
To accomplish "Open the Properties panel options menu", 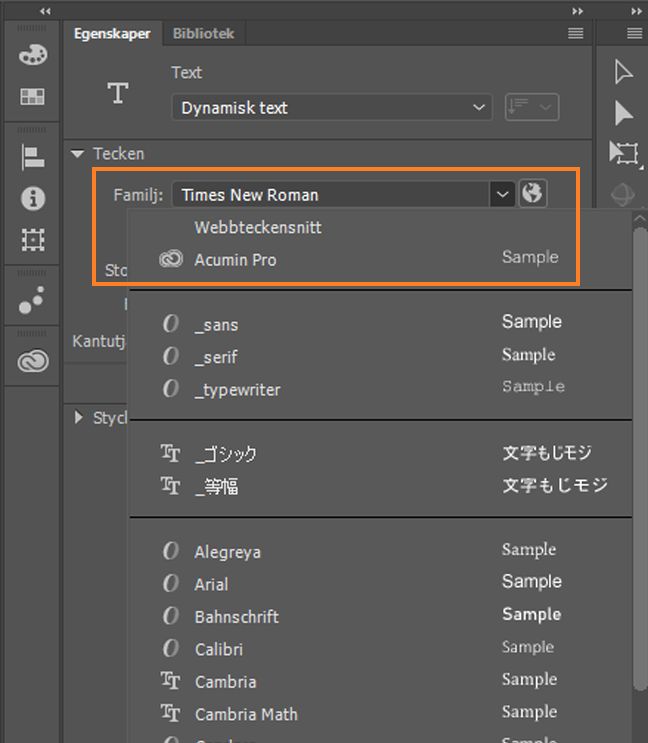I will click(x=576, y=34).
